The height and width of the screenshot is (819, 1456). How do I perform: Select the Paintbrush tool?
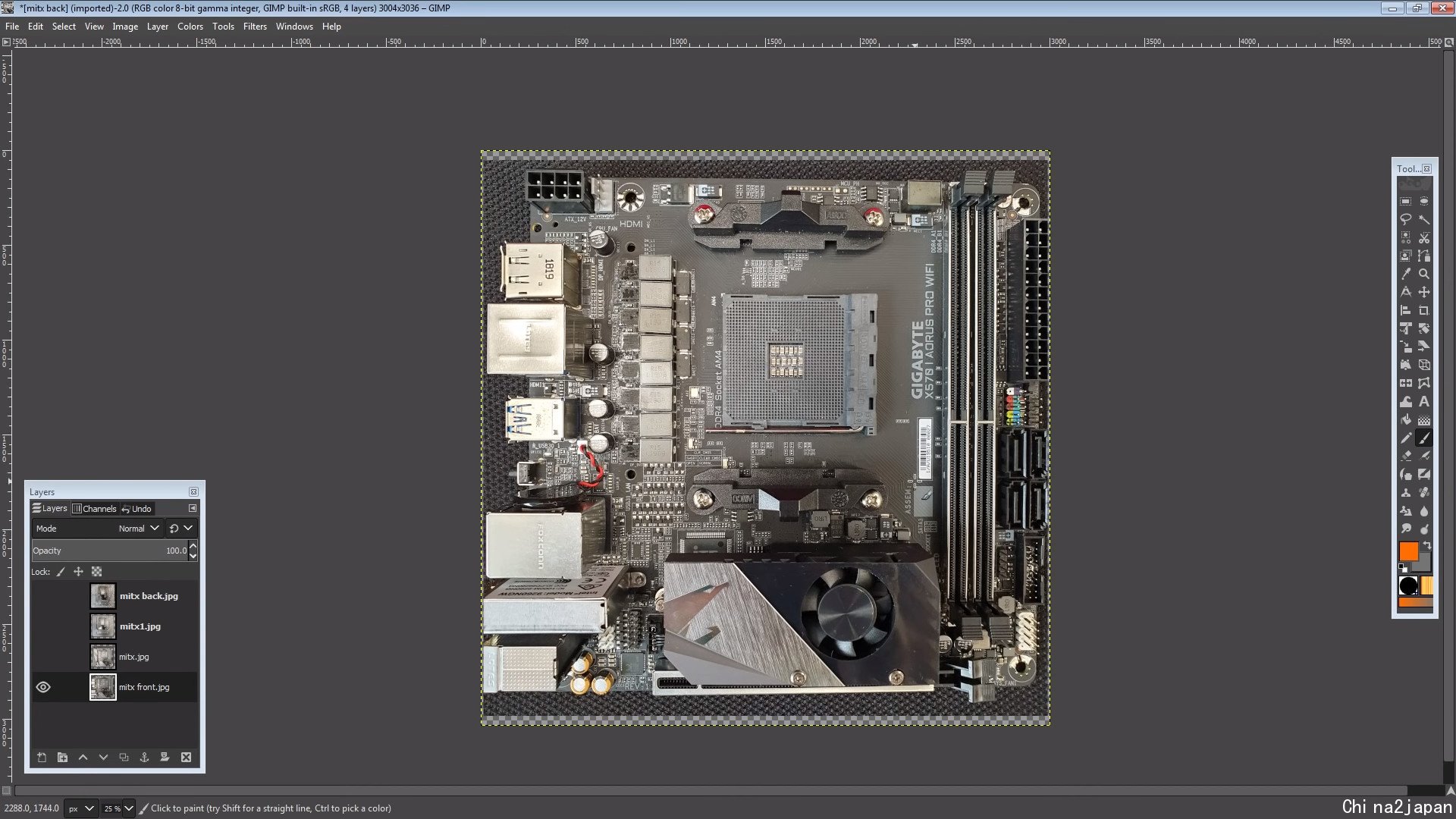pos(1424,438)
